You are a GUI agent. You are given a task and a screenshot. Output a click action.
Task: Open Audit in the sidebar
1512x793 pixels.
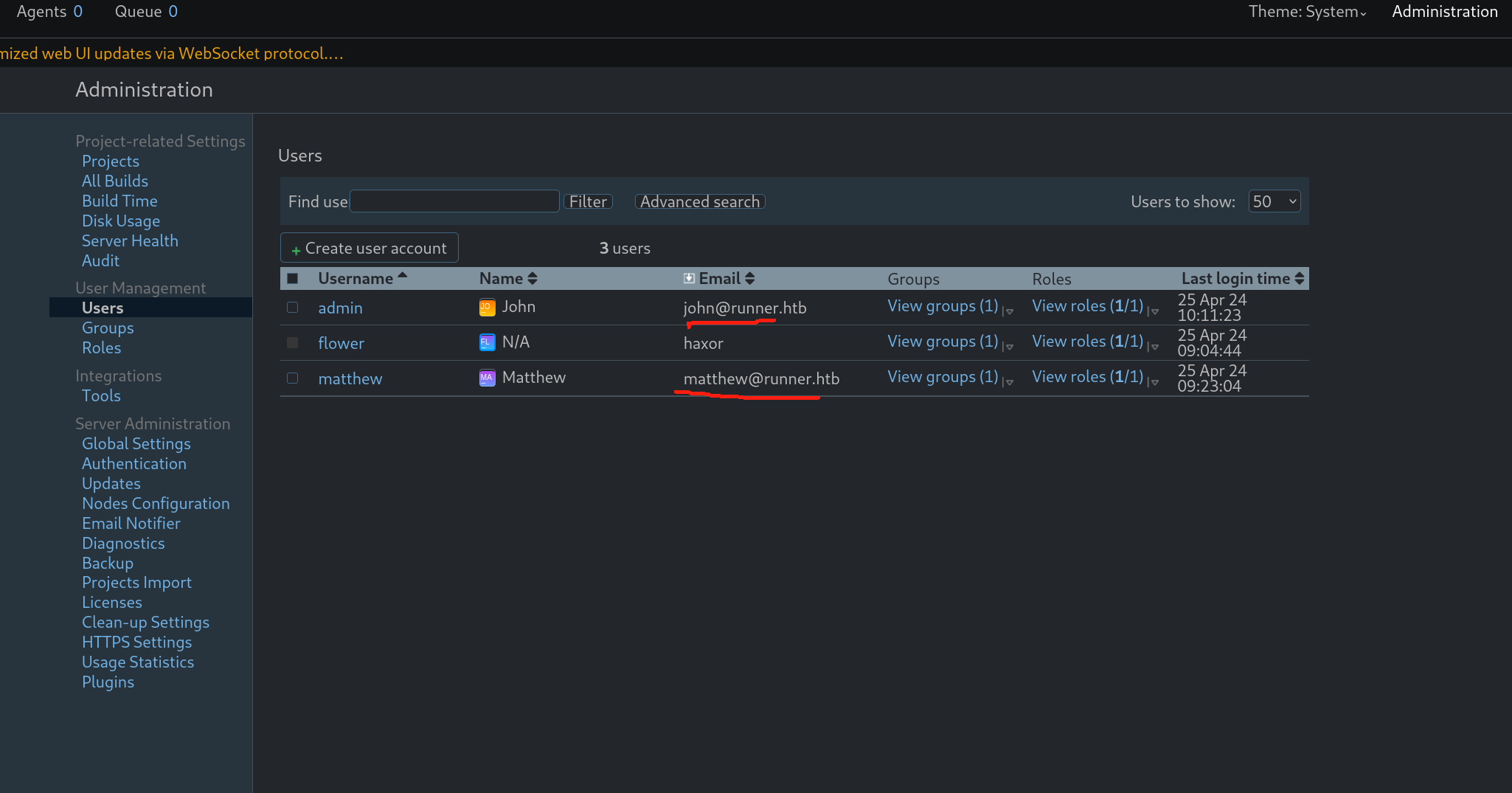pos(100,260)
